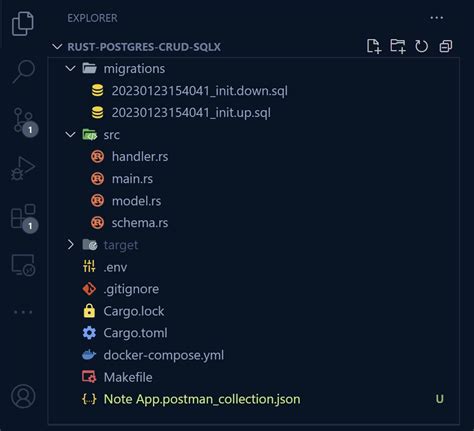Open the Explorer view in activity bar
The image size is (474, 431).
pos(23,24)
